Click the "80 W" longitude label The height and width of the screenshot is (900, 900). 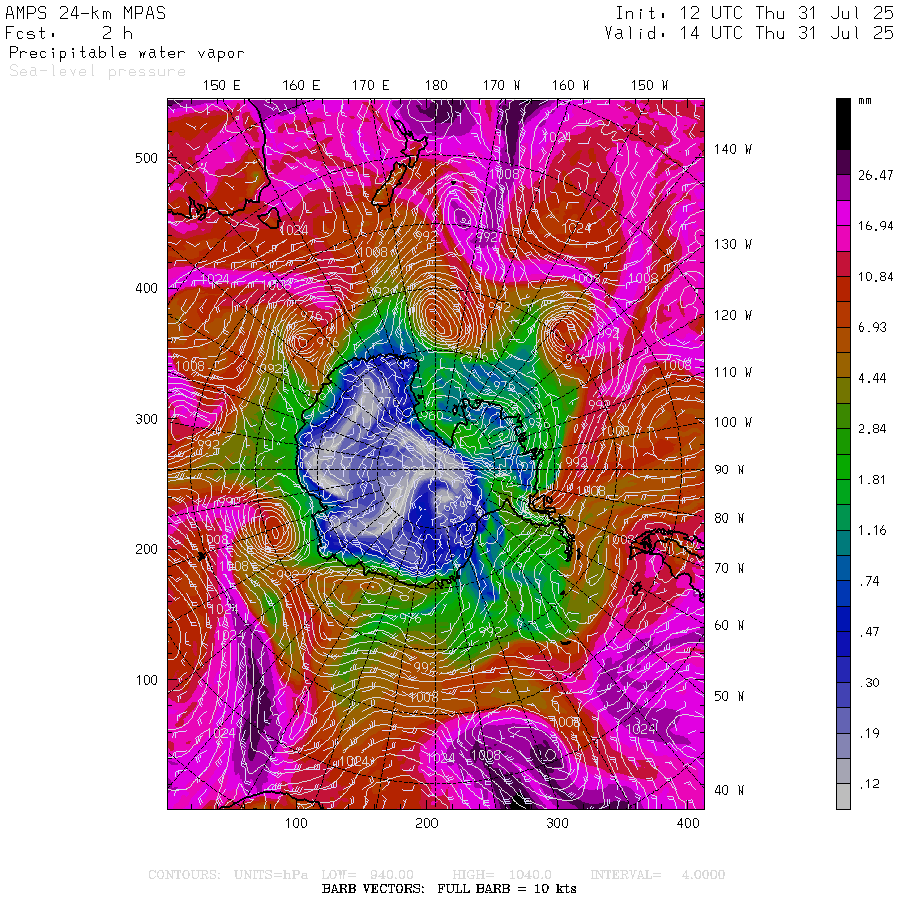click(x=729, y=518)
